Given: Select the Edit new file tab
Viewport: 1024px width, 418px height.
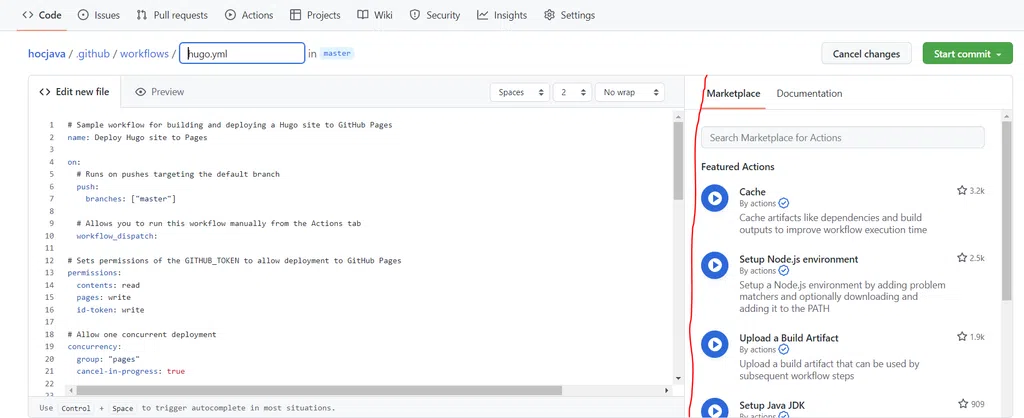Looking at the screenshot, I should click(x=74, y=92).
